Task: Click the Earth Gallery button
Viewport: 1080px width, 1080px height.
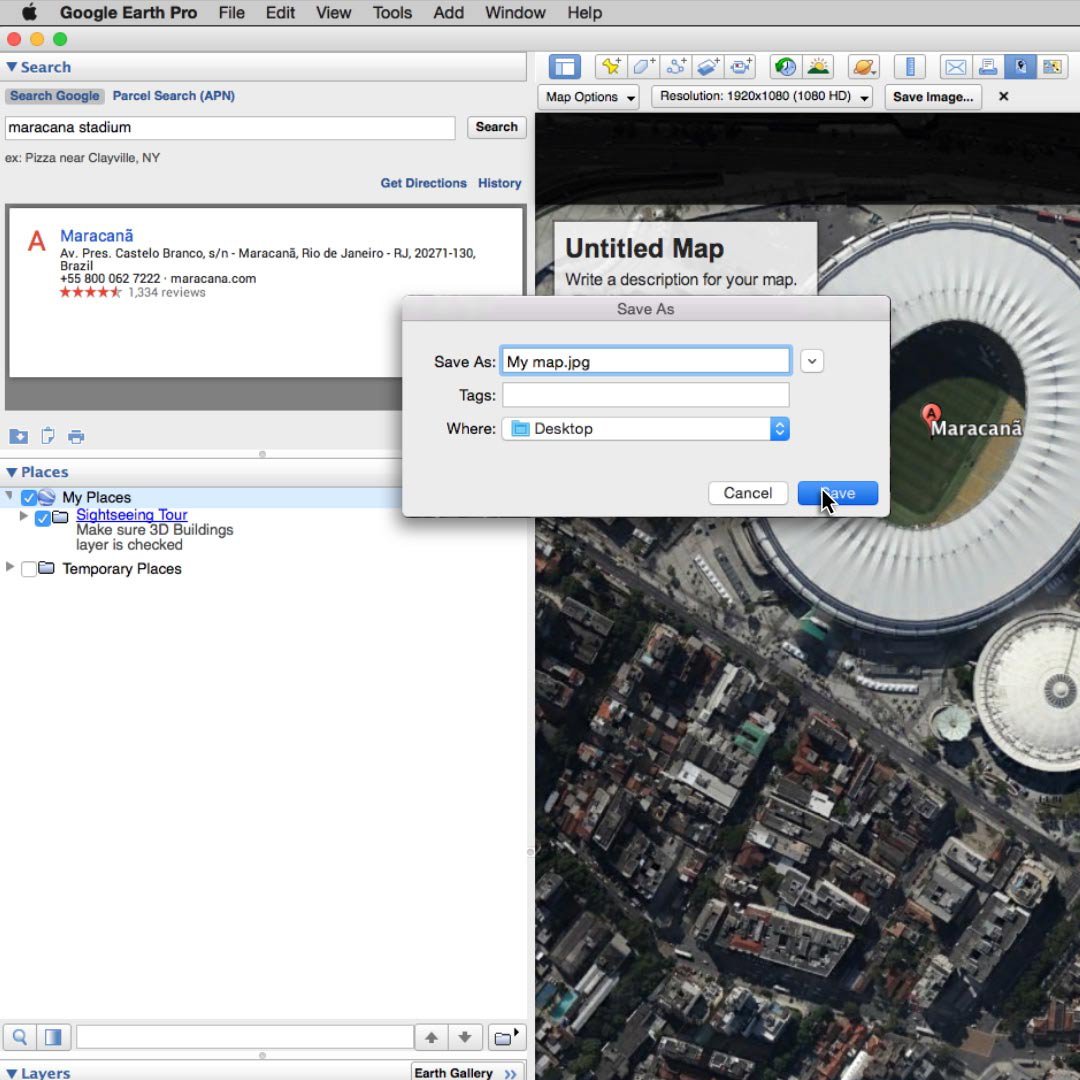Action: click(466, 1072)
